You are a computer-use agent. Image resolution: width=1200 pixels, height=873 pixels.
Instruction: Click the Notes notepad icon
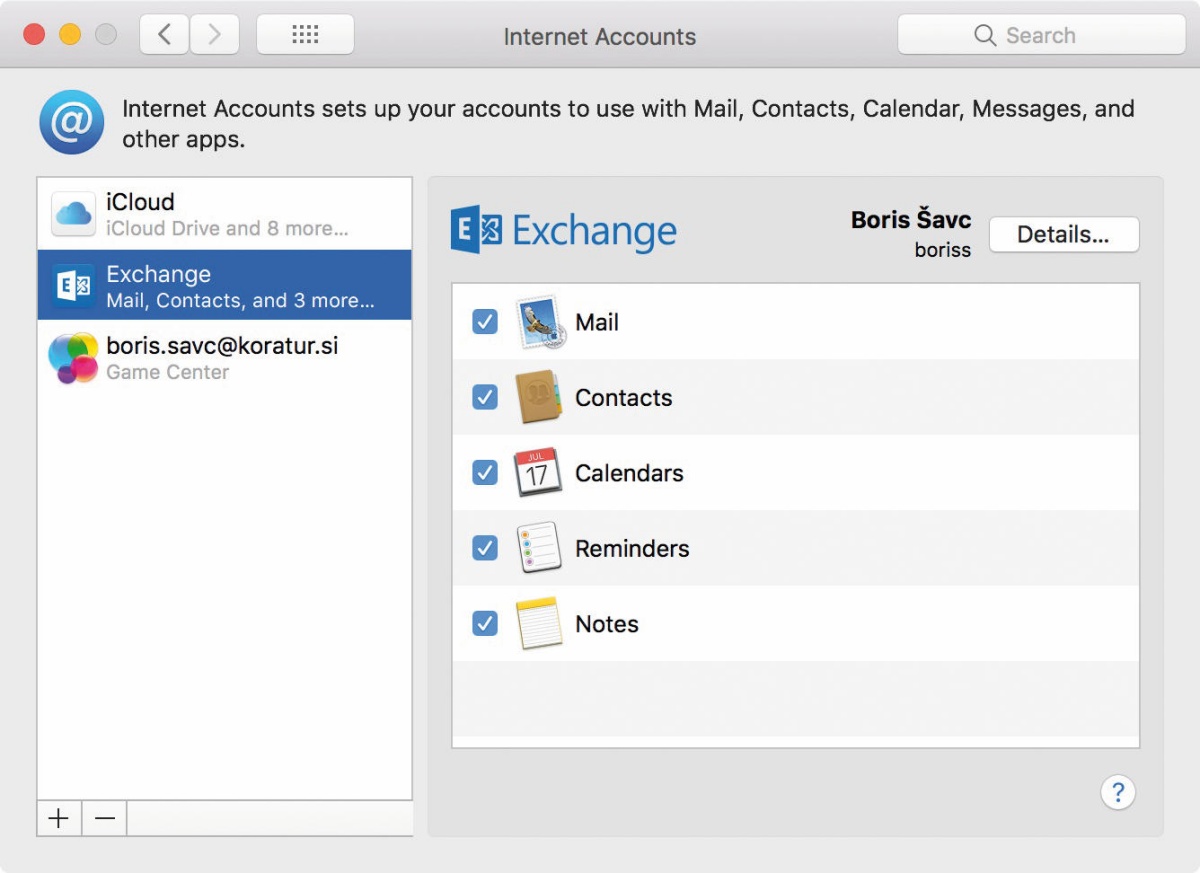pyautogui.click(x=539, y=624)
